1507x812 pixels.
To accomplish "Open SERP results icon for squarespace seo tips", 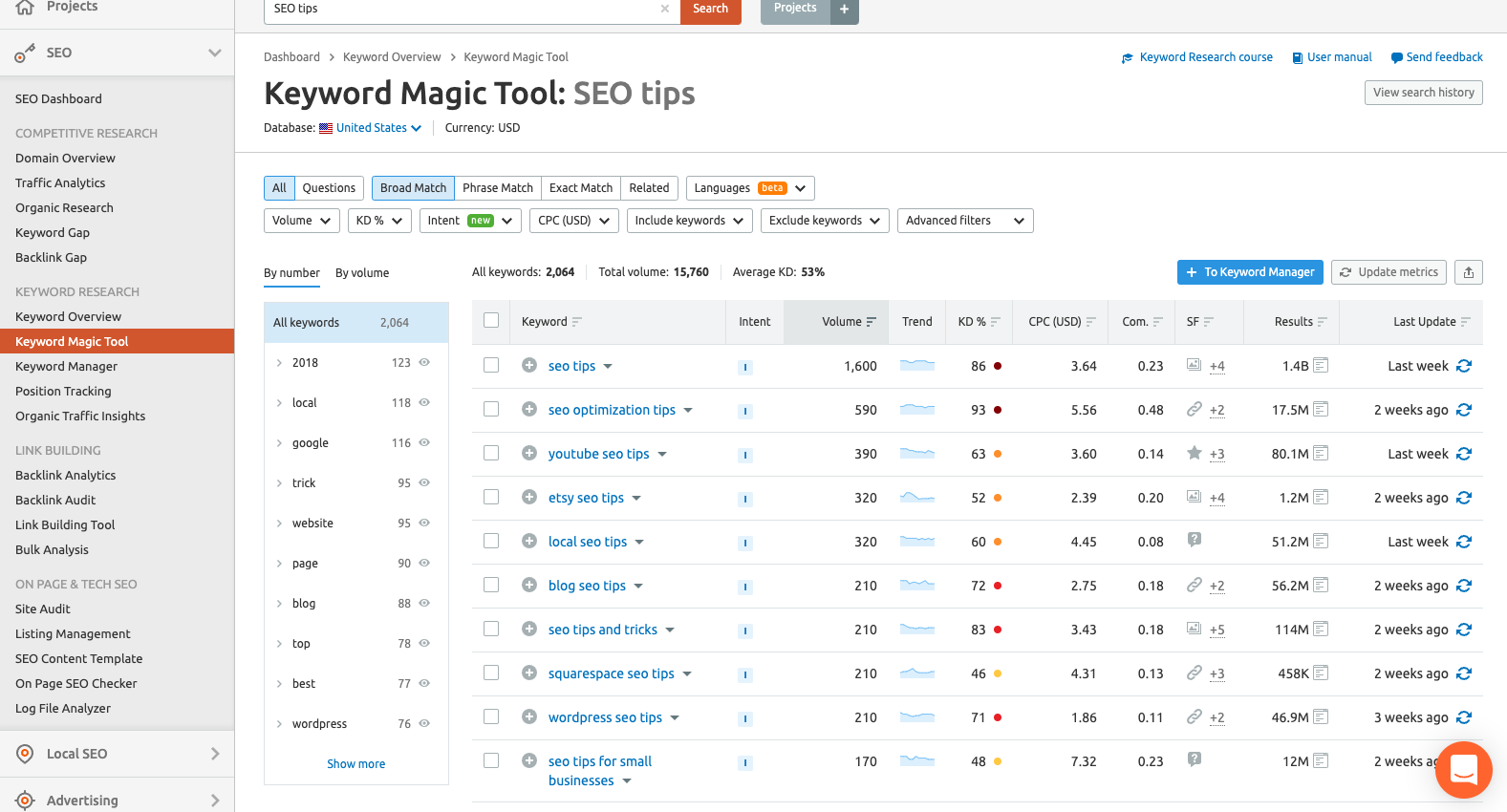I will click(x=1321, y=673).
